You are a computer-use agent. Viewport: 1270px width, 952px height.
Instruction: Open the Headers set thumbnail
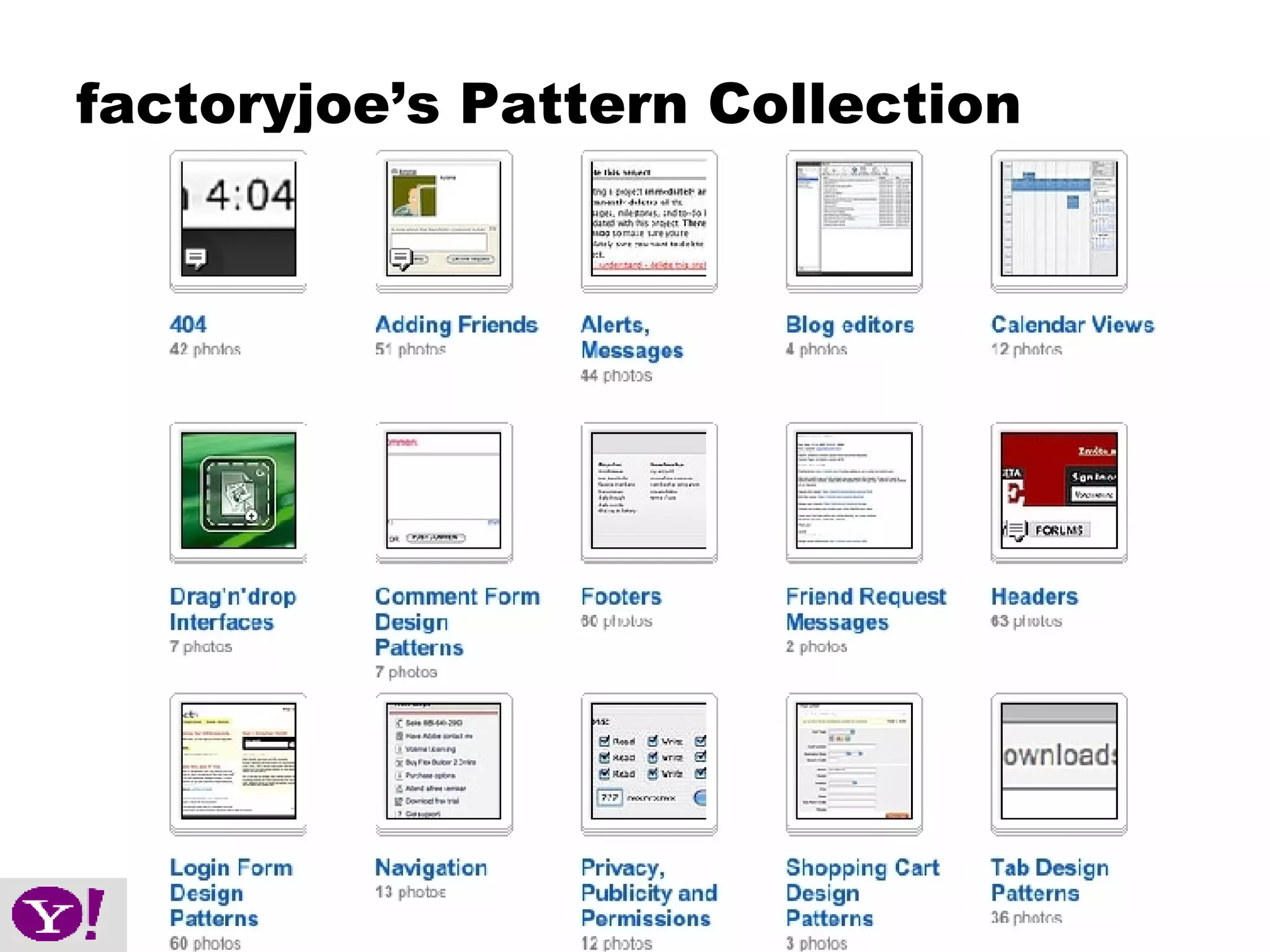(x=1059, y=492)
